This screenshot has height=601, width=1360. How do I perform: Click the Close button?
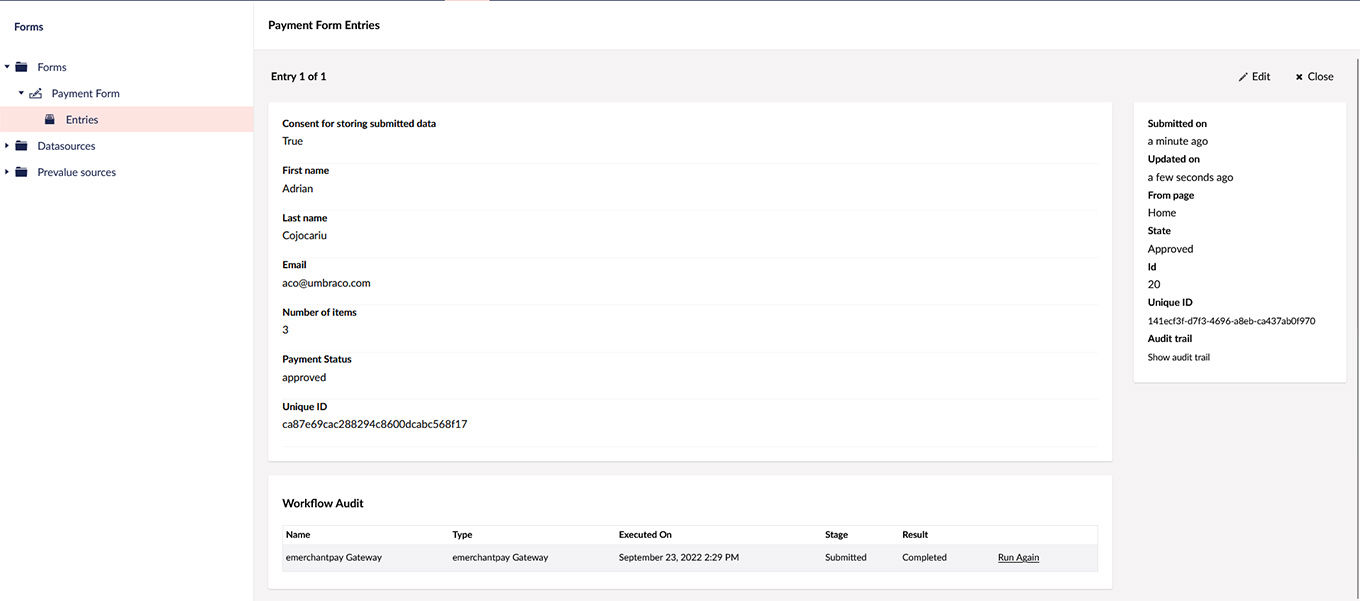[x=1314, y=77]
